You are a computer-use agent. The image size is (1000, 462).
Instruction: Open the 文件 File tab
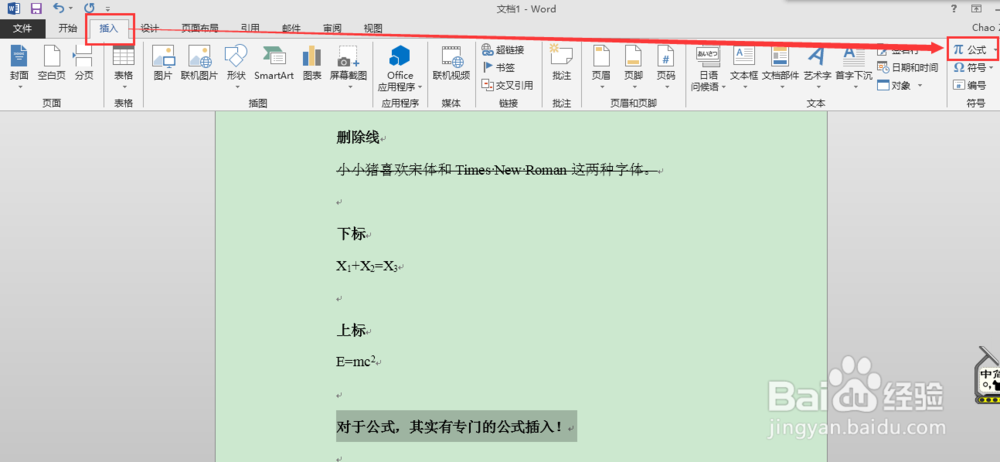(x=22, y=28)
